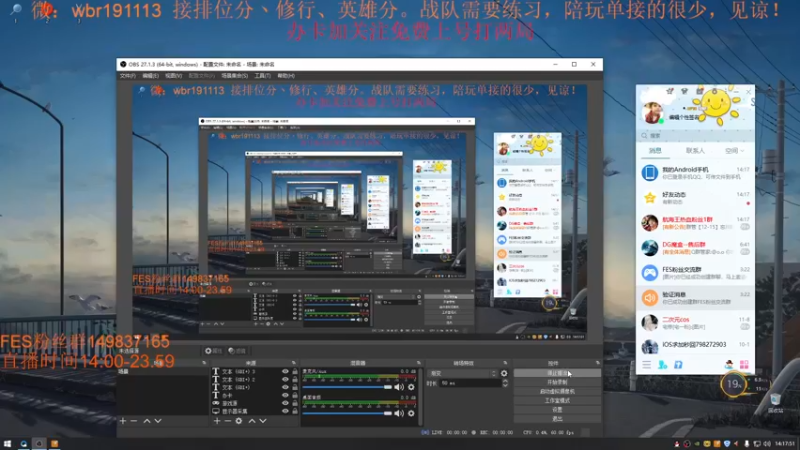This screenshot has width=800, height=450.
Task: Open the 渐变 scene transition dropdown
Action: coord(462,373)
